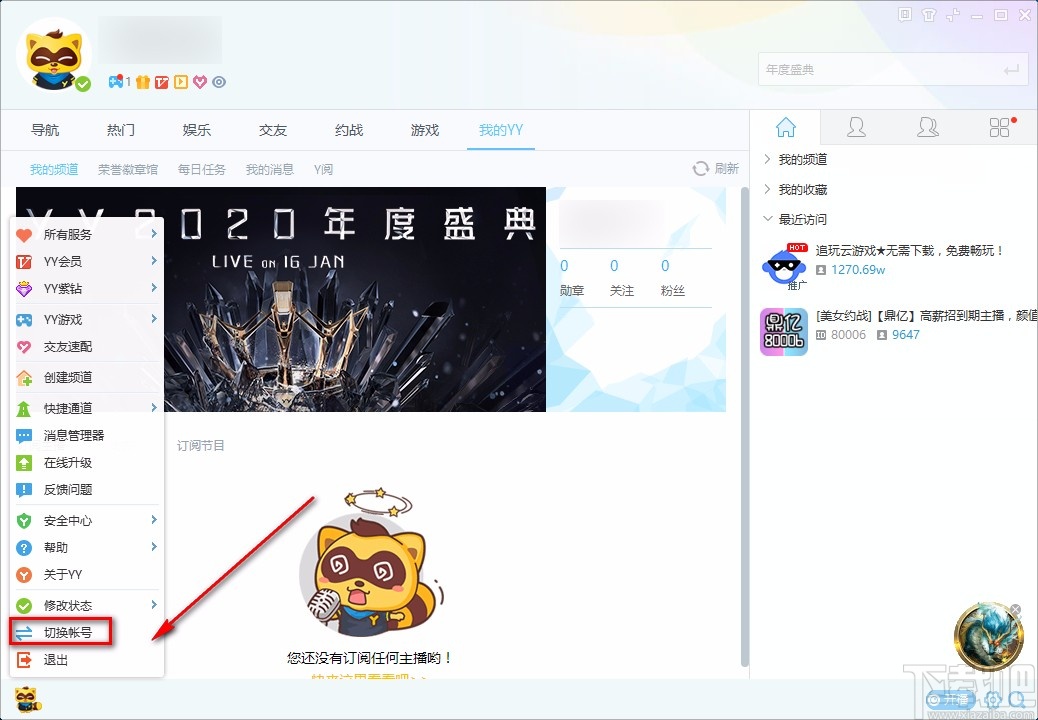Toggle the eye visibility icon under profile
The height and width of the screenshot is (720, 1038).
219,82
